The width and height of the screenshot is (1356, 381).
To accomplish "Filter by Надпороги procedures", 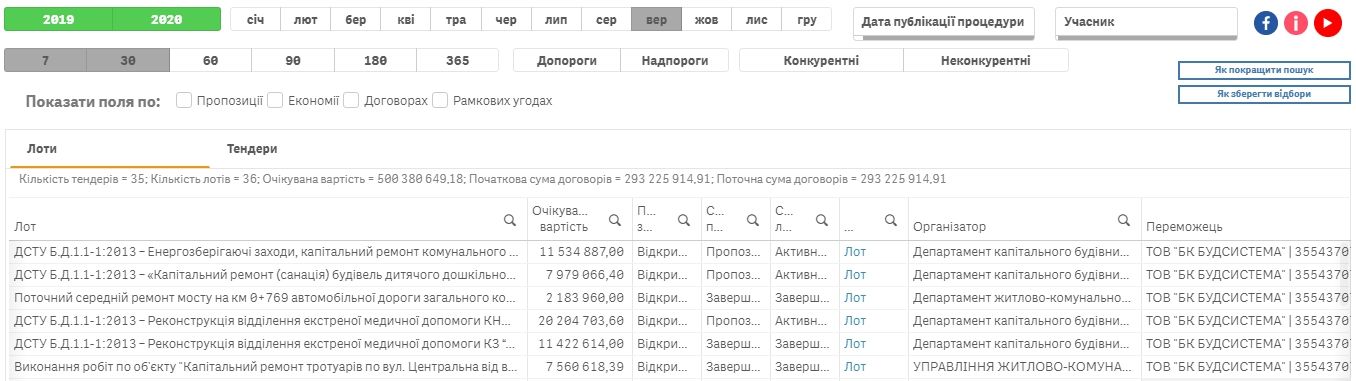I will coord(674,60).
